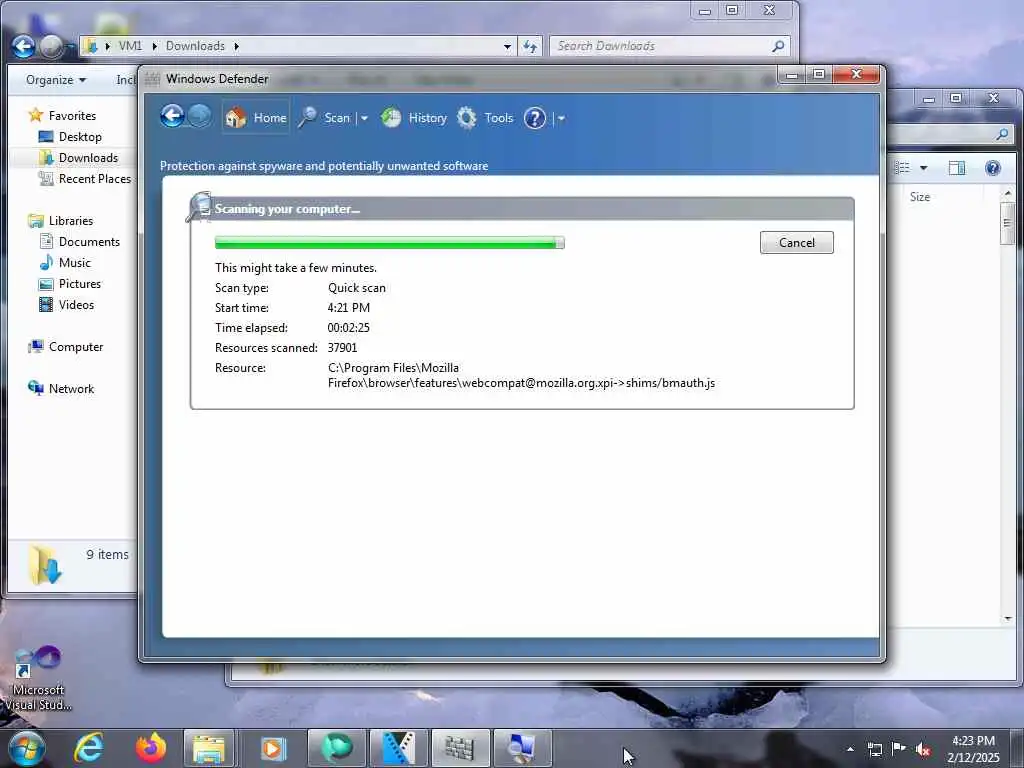1024x768 pixels.
Task: Expand the help options dropdown arrow
Action: 561,118
